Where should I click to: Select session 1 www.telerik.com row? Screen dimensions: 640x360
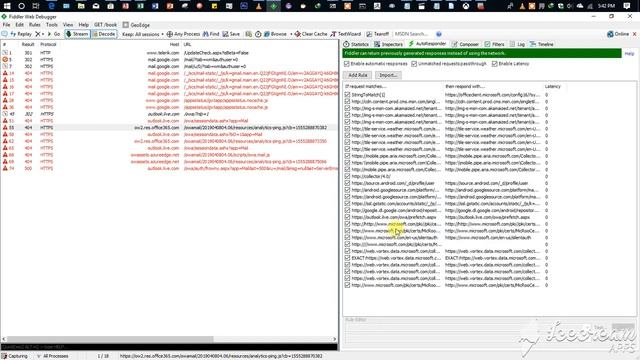tap(169, 53)
